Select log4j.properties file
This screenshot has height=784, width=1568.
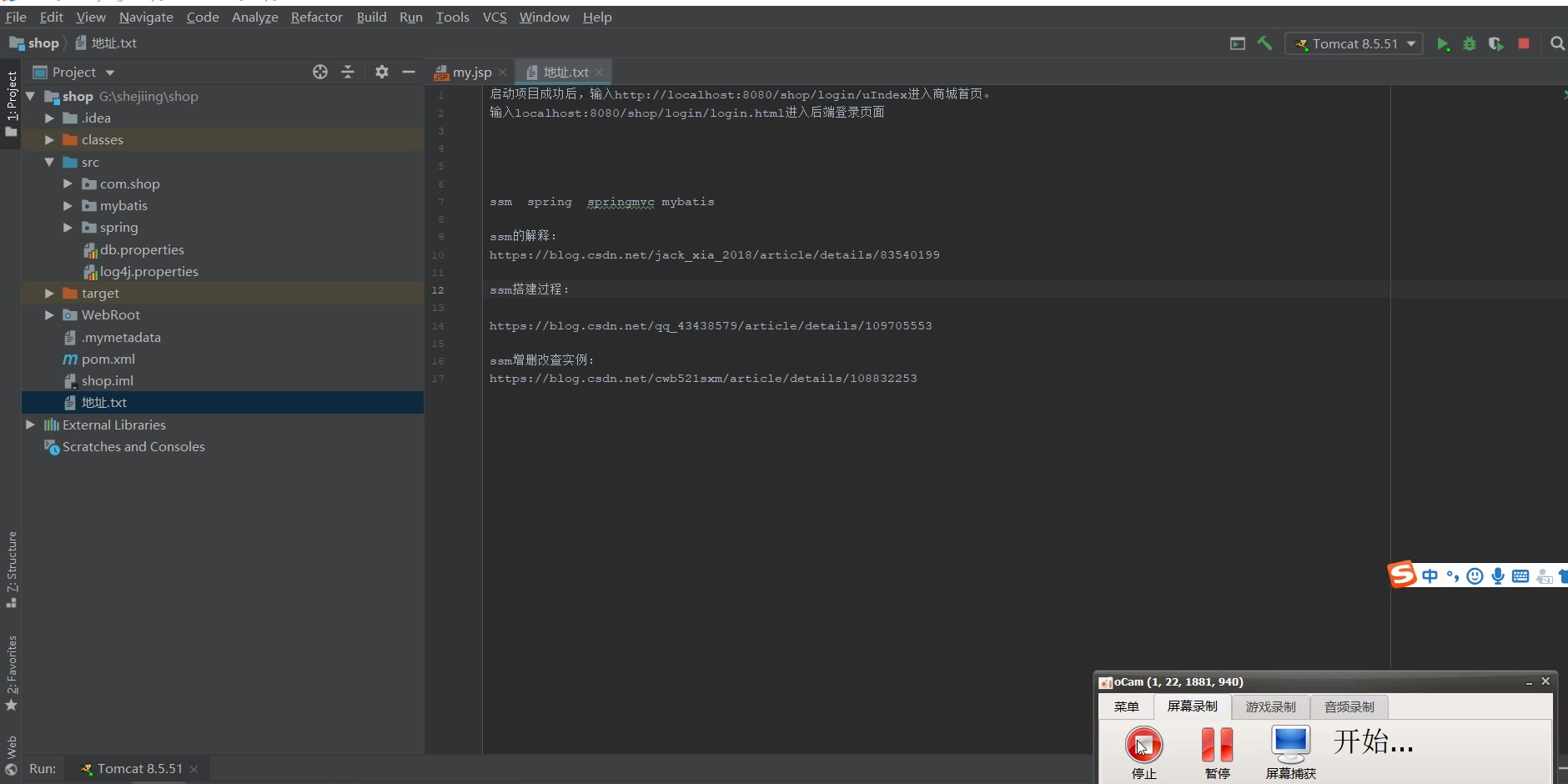click(148, 271)
